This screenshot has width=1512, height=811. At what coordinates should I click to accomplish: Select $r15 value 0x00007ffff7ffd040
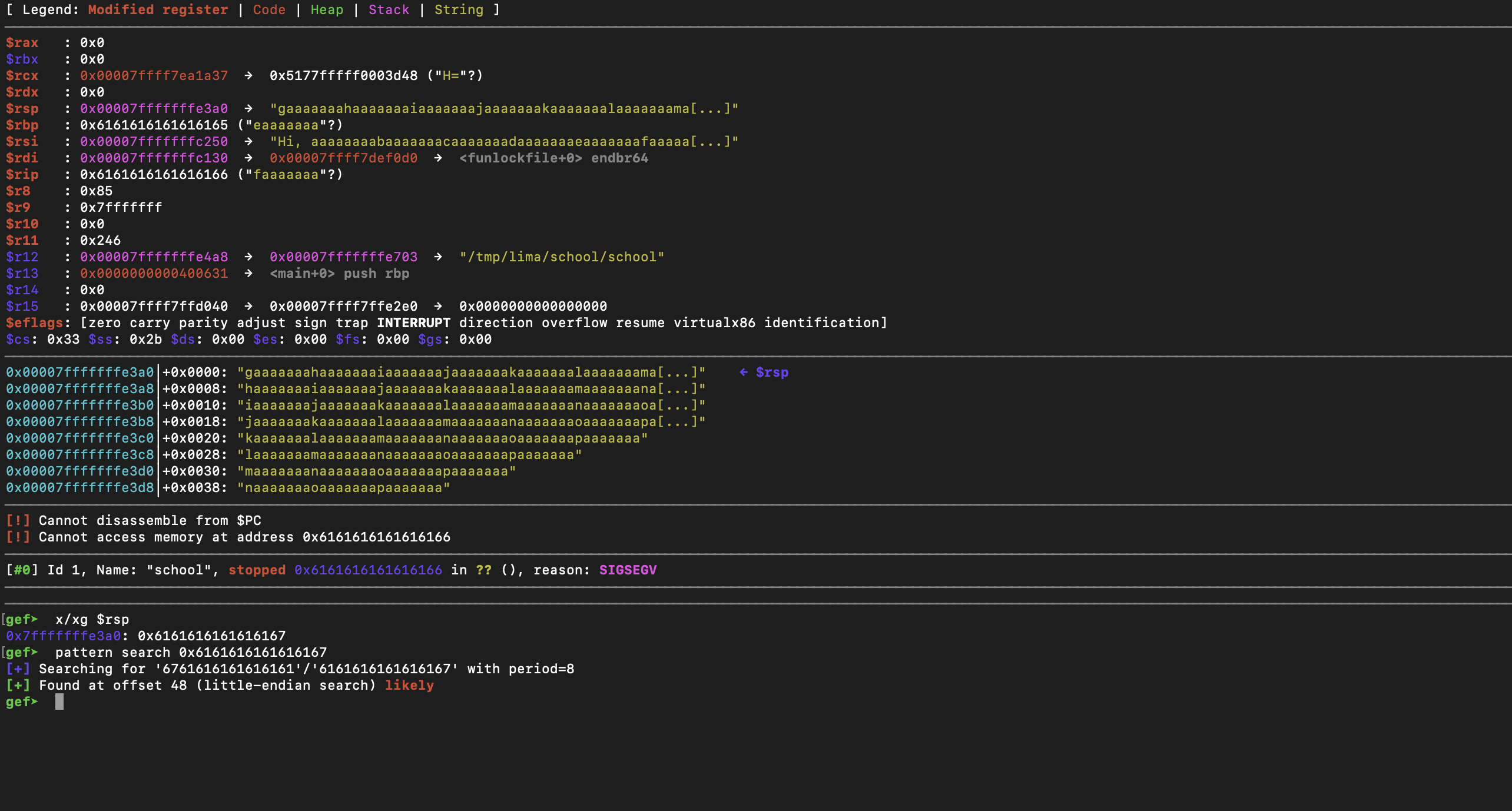[x=154, y=307]
